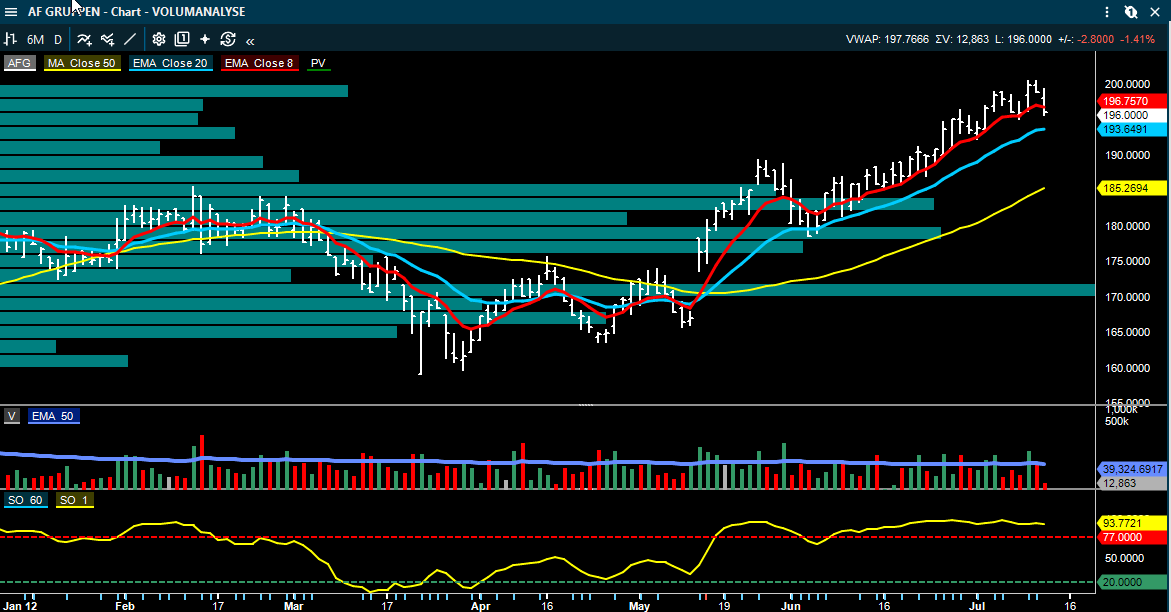This screenshot has height=612, width=1171.
Task: Open chart settings gear icon
Action: [x=158, y=39]
